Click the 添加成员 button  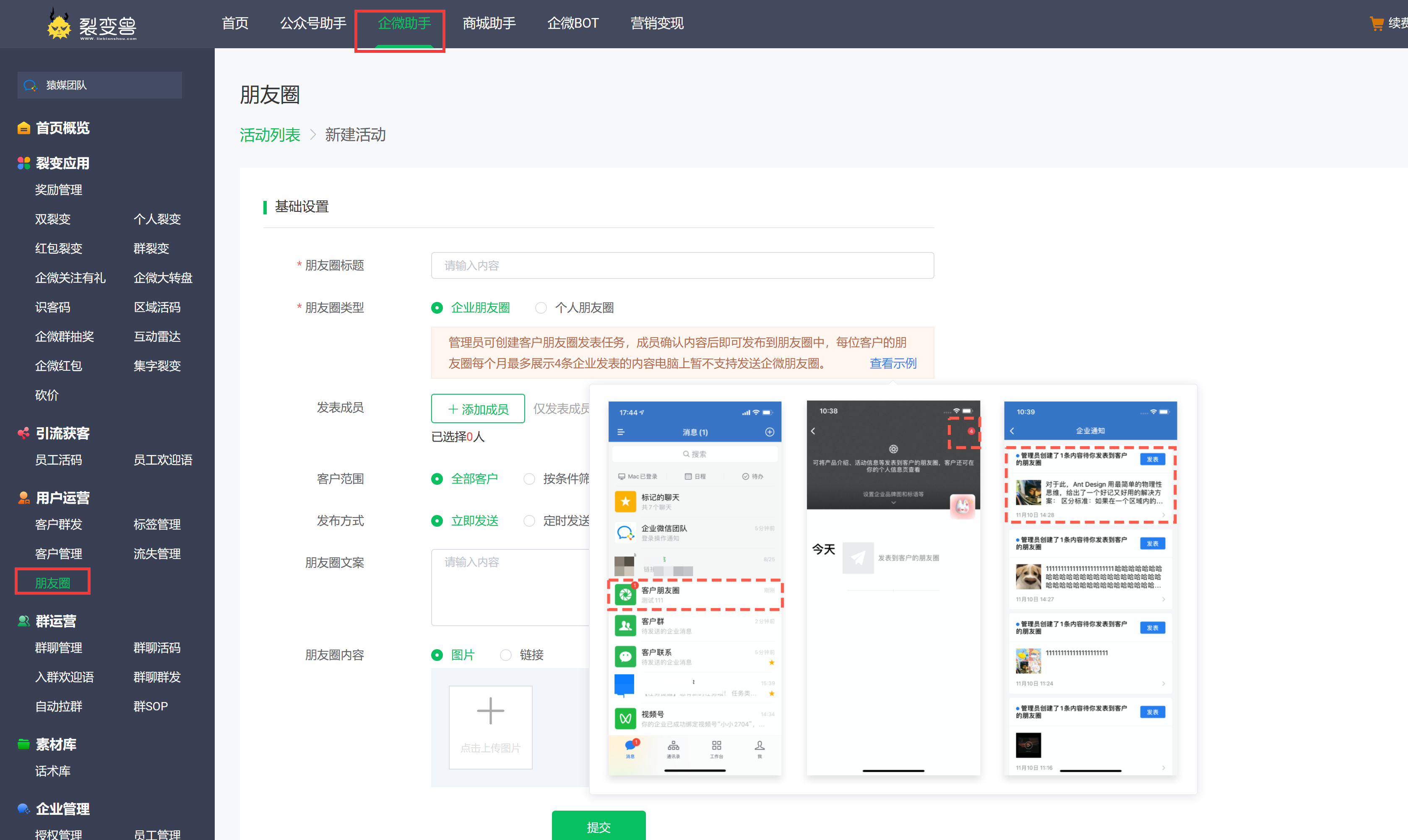tap(478, 408)
